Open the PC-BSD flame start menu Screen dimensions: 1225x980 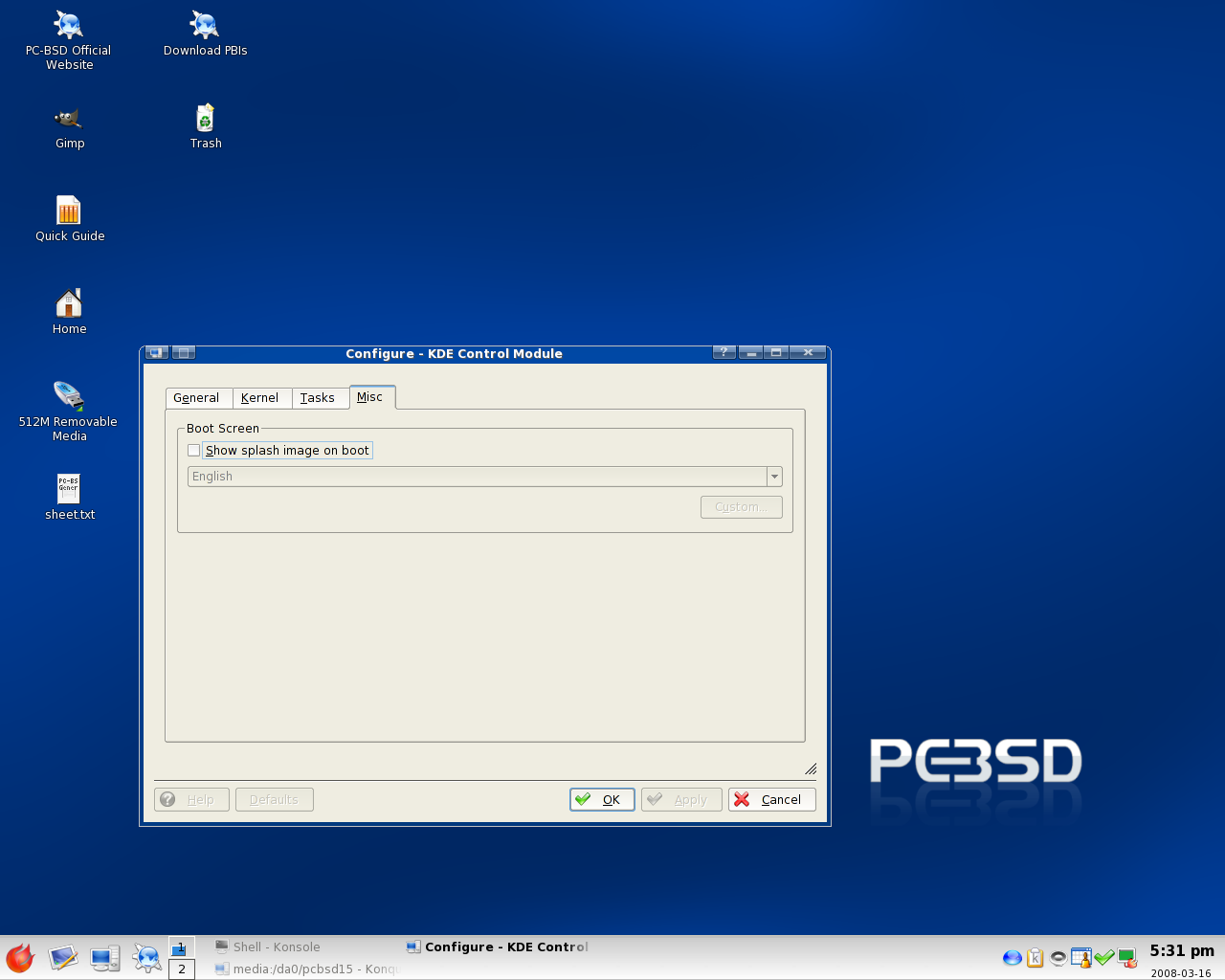[20, 957]
